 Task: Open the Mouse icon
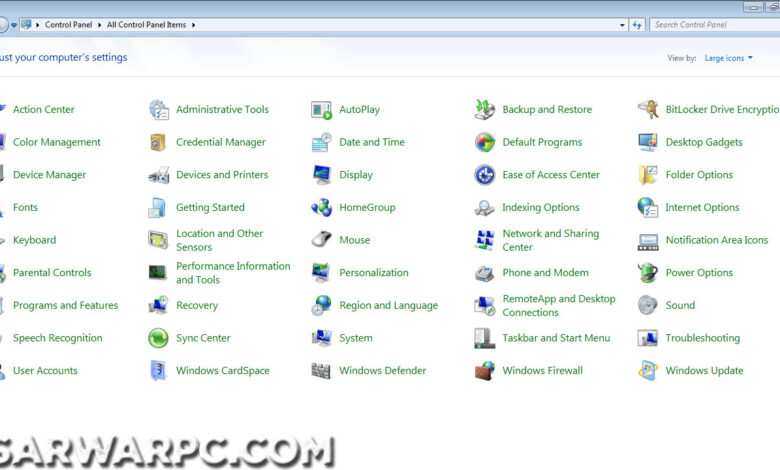321,240
